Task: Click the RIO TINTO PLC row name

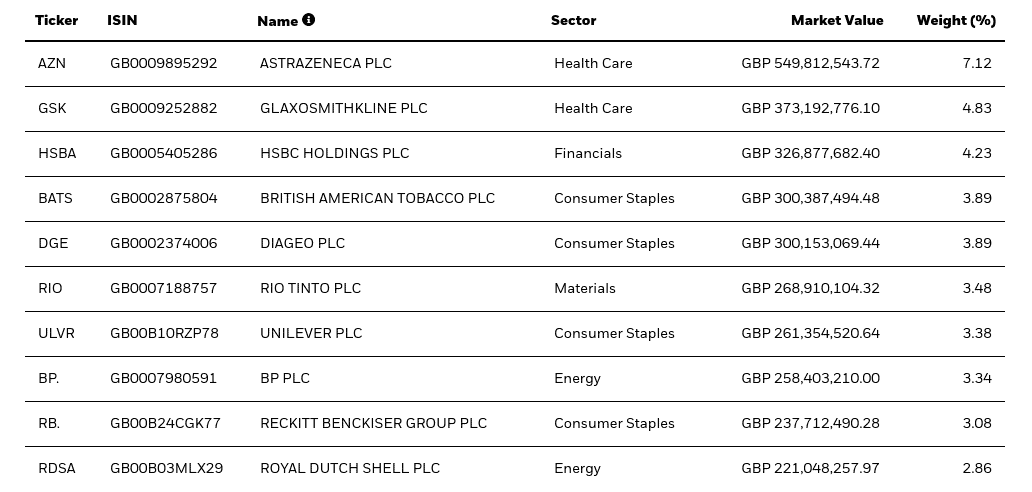Action: coord(310,288)
